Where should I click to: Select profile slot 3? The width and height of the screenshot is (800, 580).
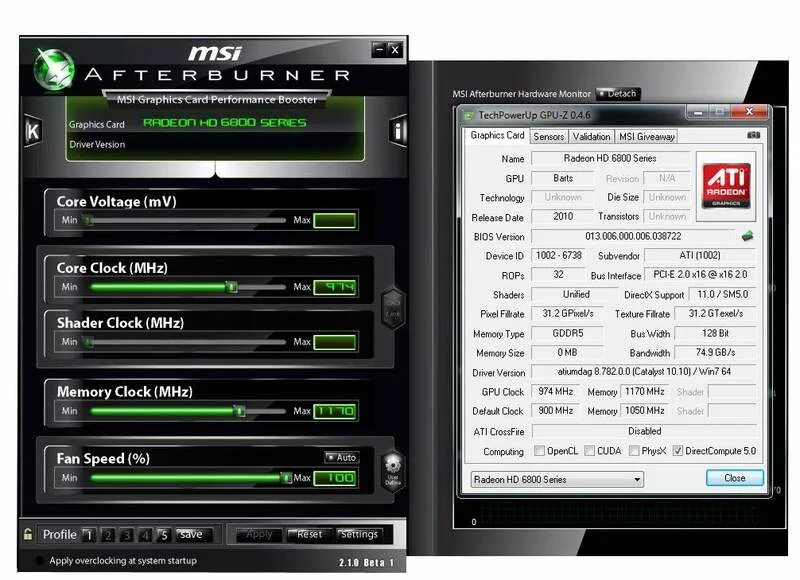(x=127, y=535)
